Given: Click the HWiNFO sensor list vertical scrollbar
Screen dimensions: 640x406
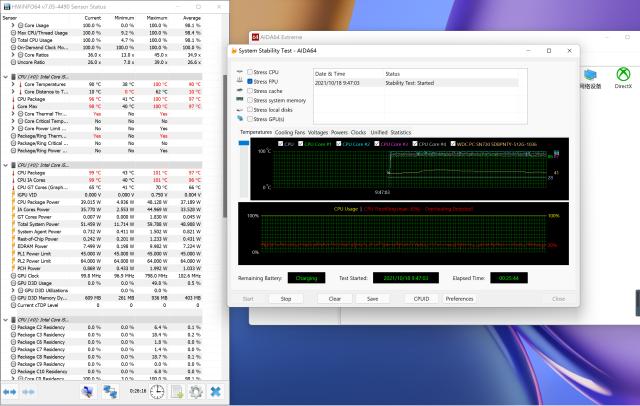Looking at the screenshot, I should pyautogui.click(x=225, y=146).
